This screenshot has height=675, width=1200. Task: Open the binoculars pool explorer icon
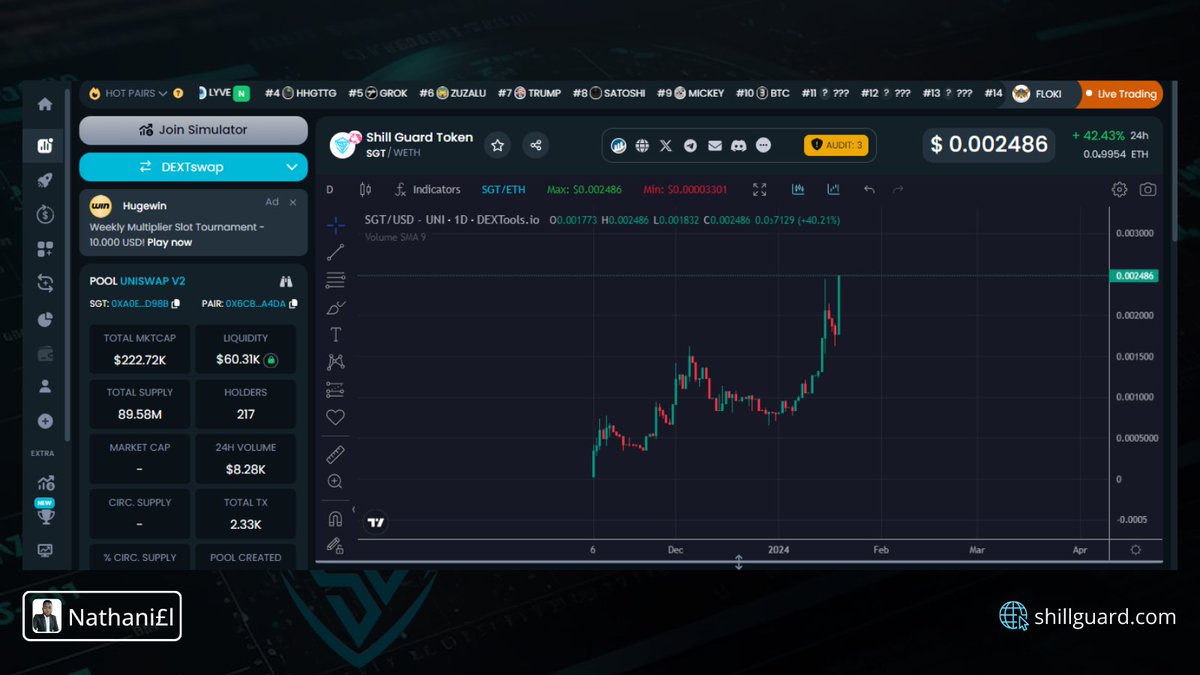285,281
